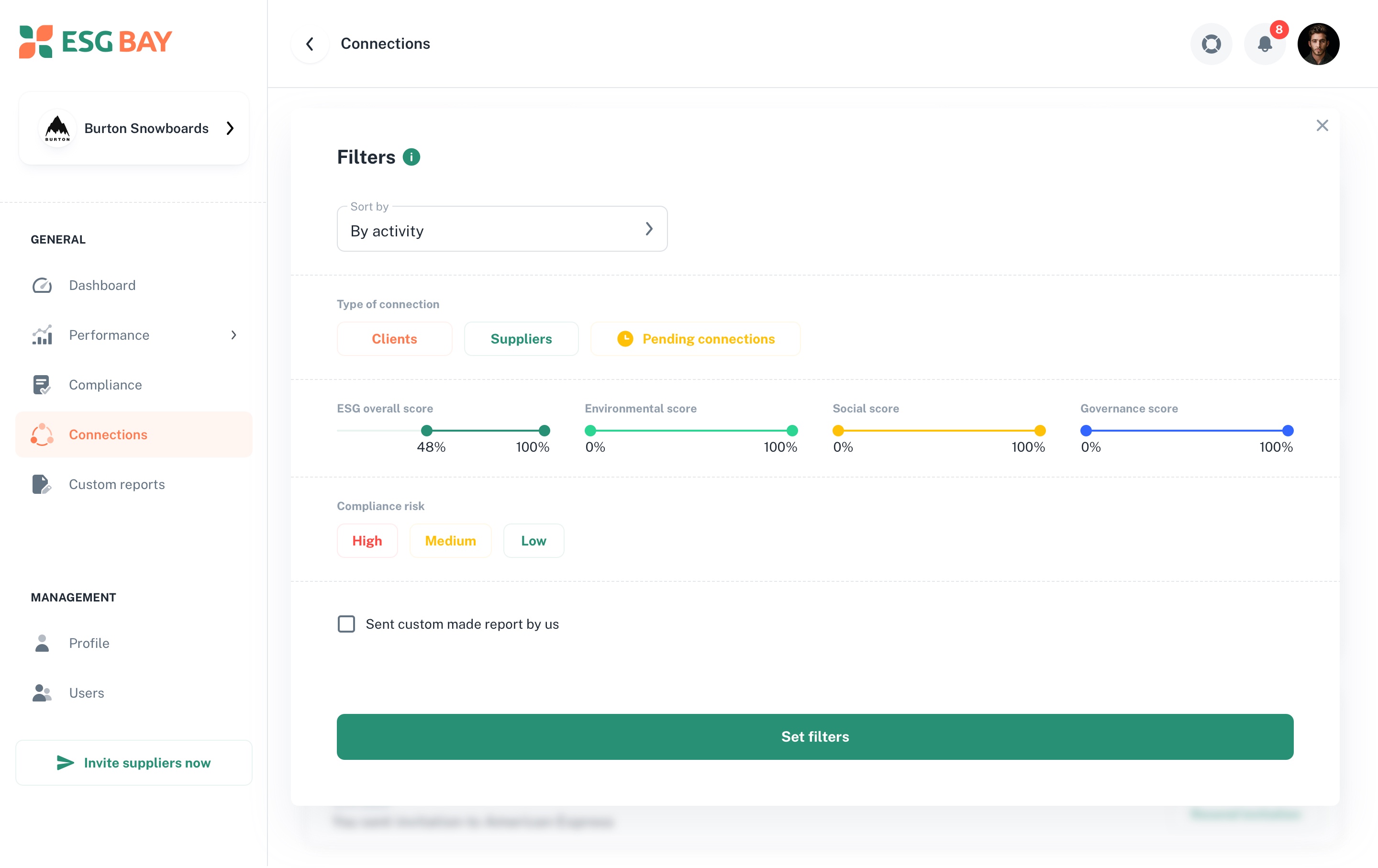Toggle Low compliance risk filter
Viewport: 1378px width, 868px height.
pyautogui.click(x=533, y=541)
